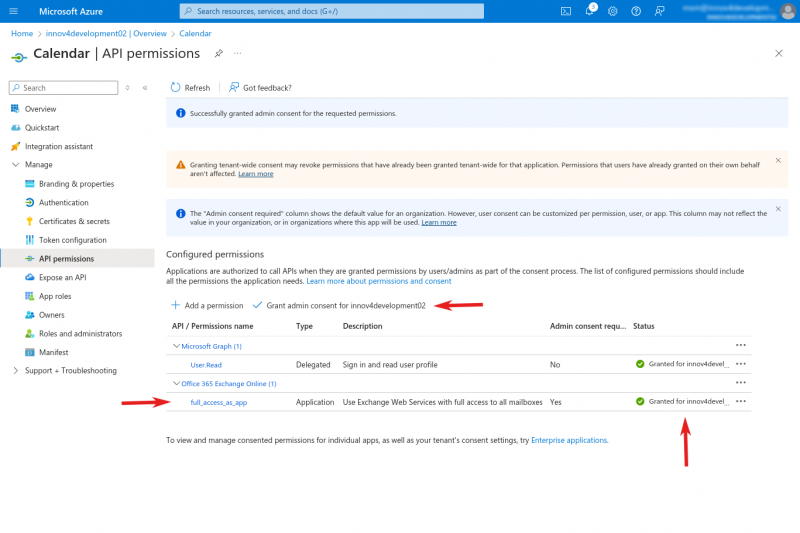Click Home breadcrumb
Image resolution: width=800 pixels, height=533 pixels.
pos(22,34)
